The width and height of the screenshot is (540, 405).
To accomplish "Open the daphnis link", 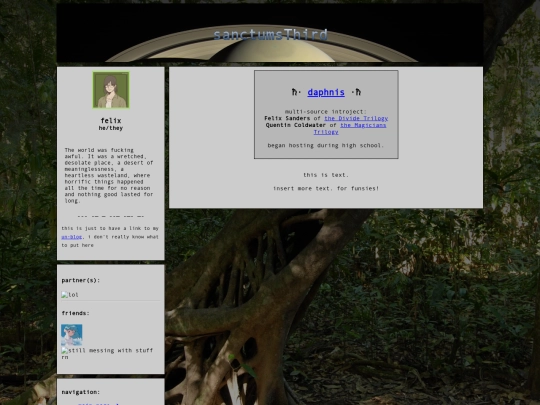I will pyautogui.click(x=326, y=92).
